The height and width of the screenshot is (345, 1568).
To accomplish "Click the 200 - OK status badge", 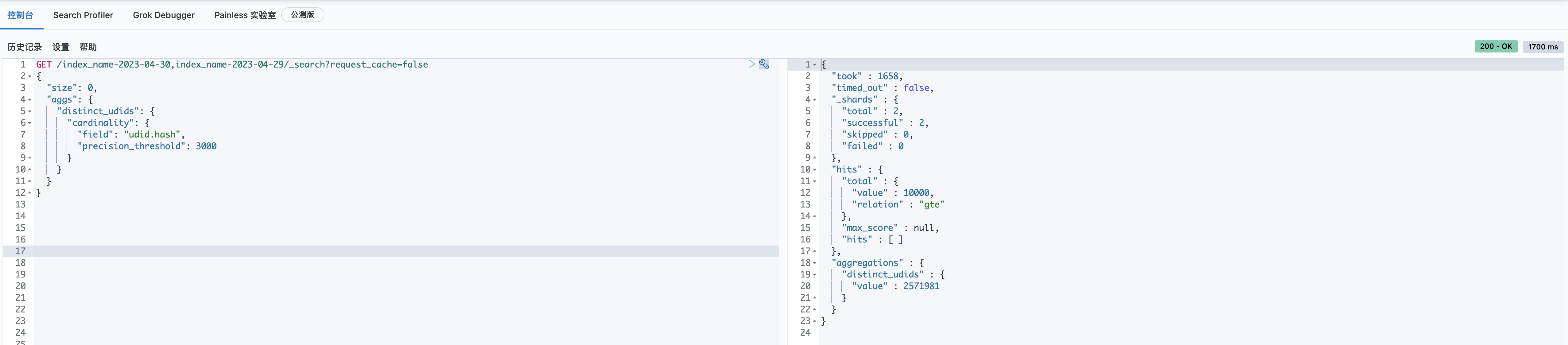I will pos(1496,46).
